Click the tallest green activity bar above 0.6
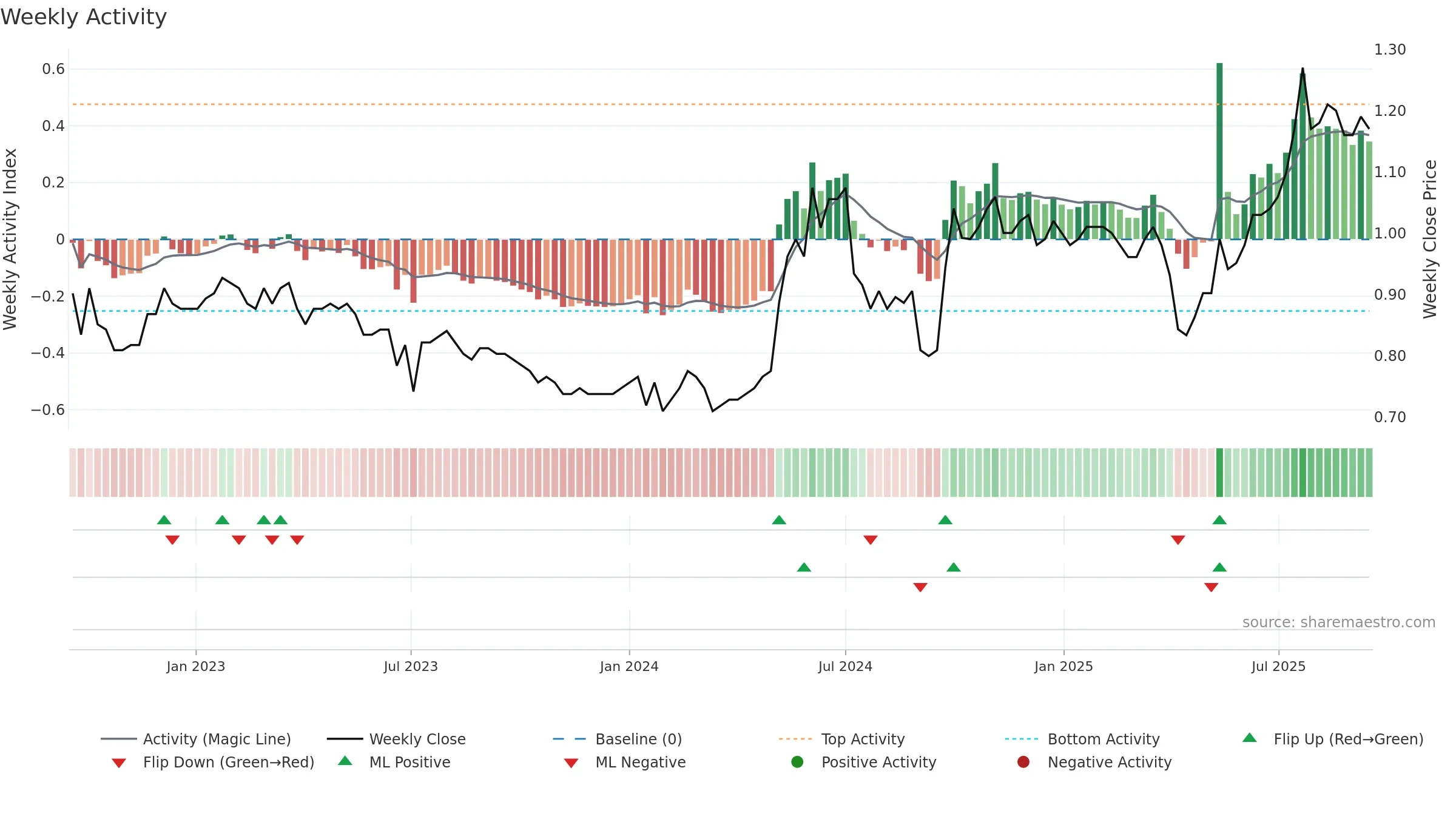 [1219, 151]
